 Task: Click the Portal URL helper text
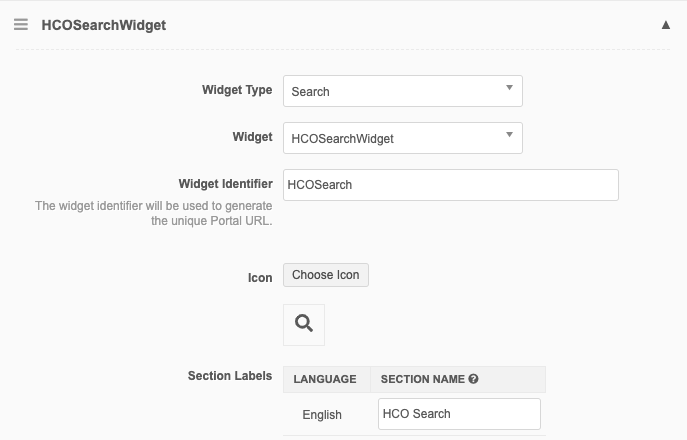pyautogui.click(x=154, y=213)
